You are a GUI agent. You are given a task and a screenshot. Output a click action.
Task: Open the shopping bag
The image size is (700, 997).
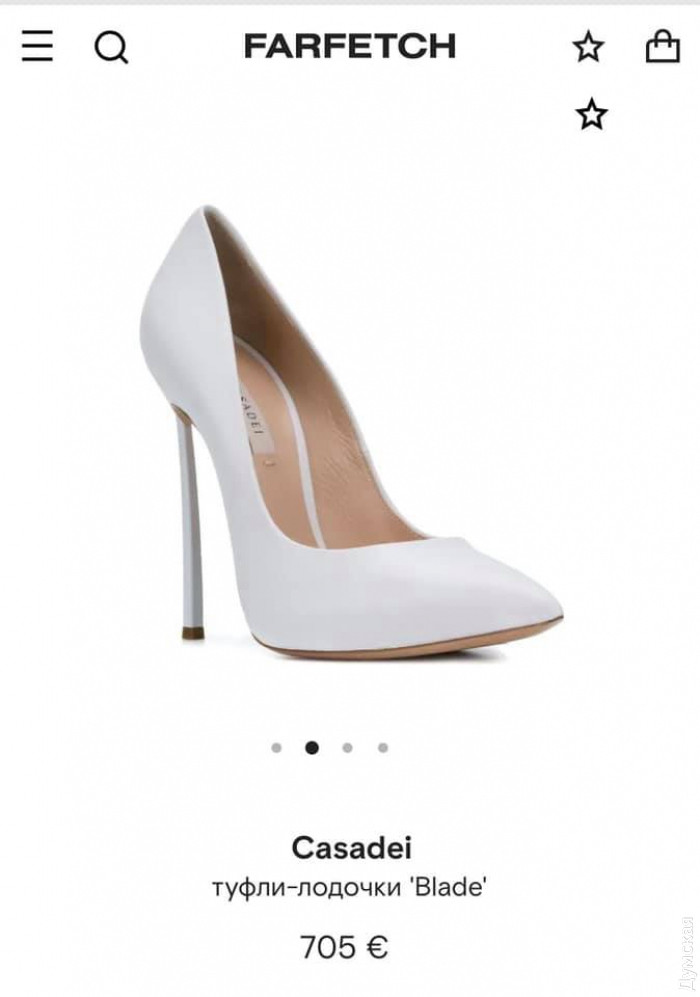[662, 46]
